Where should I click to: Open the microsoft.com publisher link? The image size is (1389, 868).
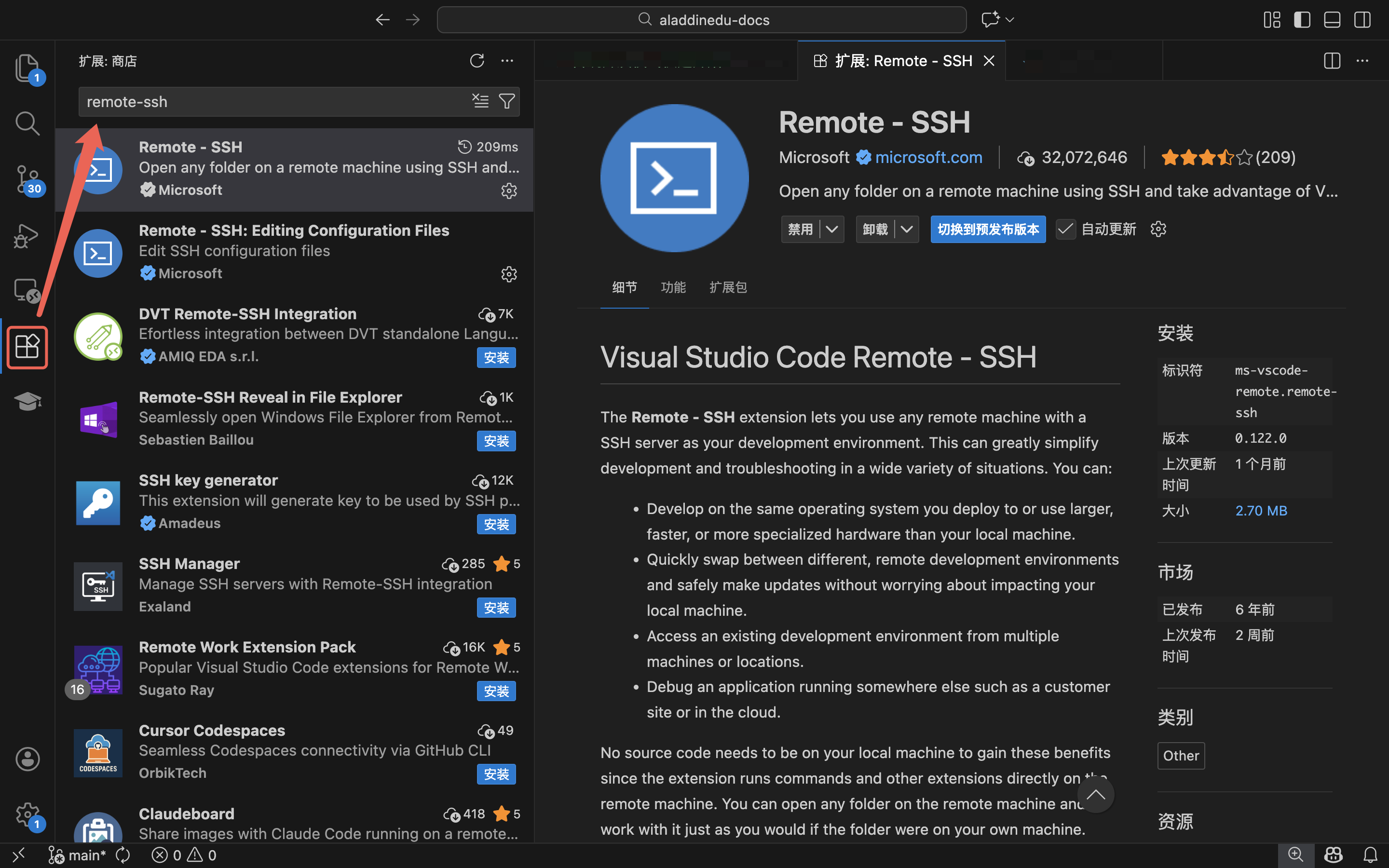pos(928,157)
